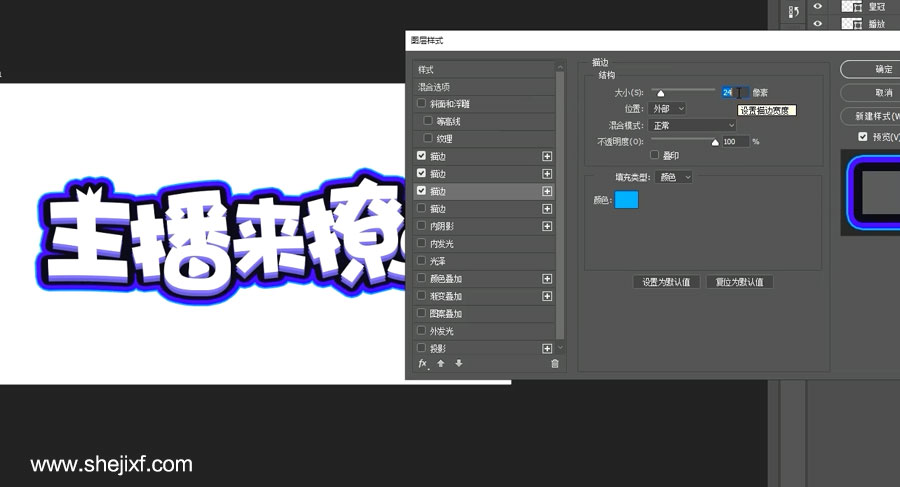
Task: Open the blue stroke color swatch
Action: click(x=626, y=201)
